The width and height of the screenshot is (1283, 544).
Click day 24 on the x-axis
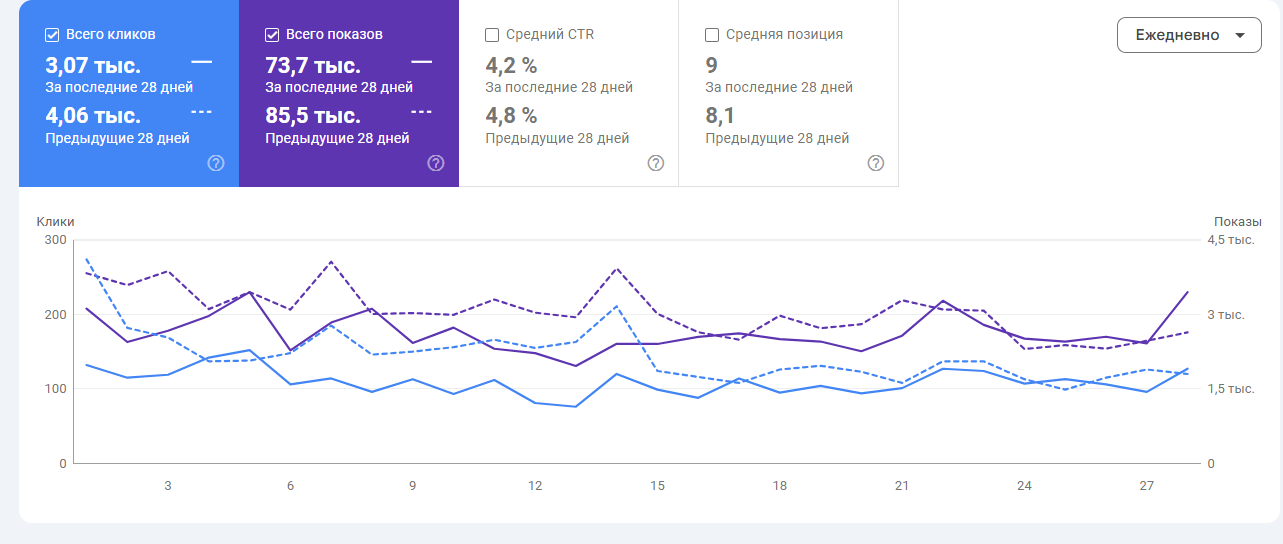tap(1024, 486)
